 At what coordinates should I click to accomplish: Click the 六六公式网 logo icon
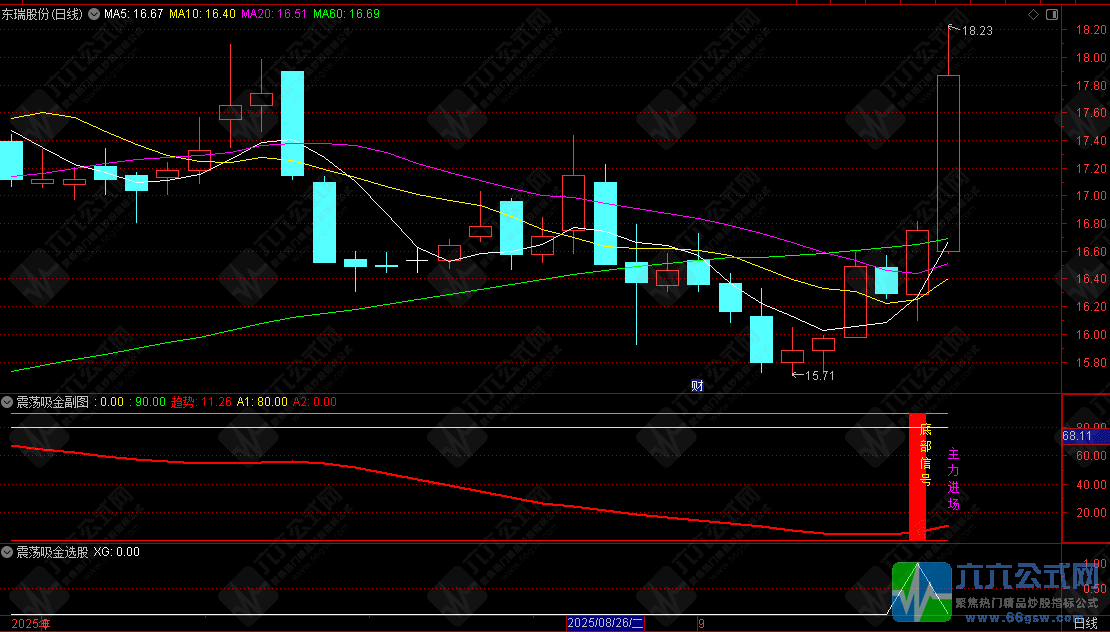tap(922, 592)
